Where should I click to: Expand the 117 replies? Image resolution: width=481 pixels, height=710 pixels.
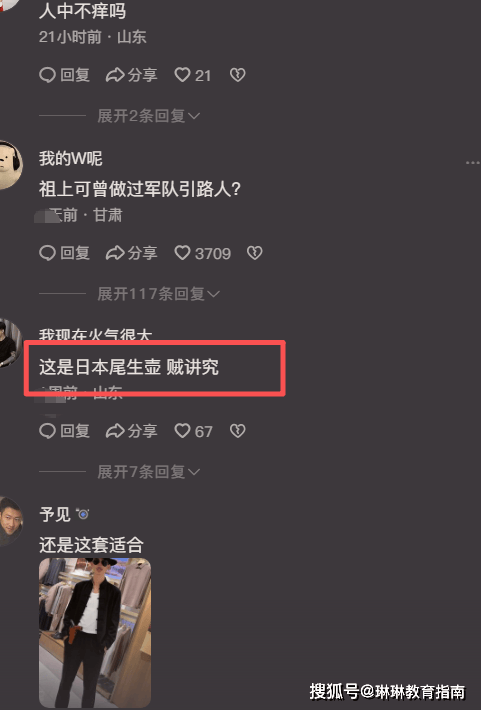pos(159,294)
